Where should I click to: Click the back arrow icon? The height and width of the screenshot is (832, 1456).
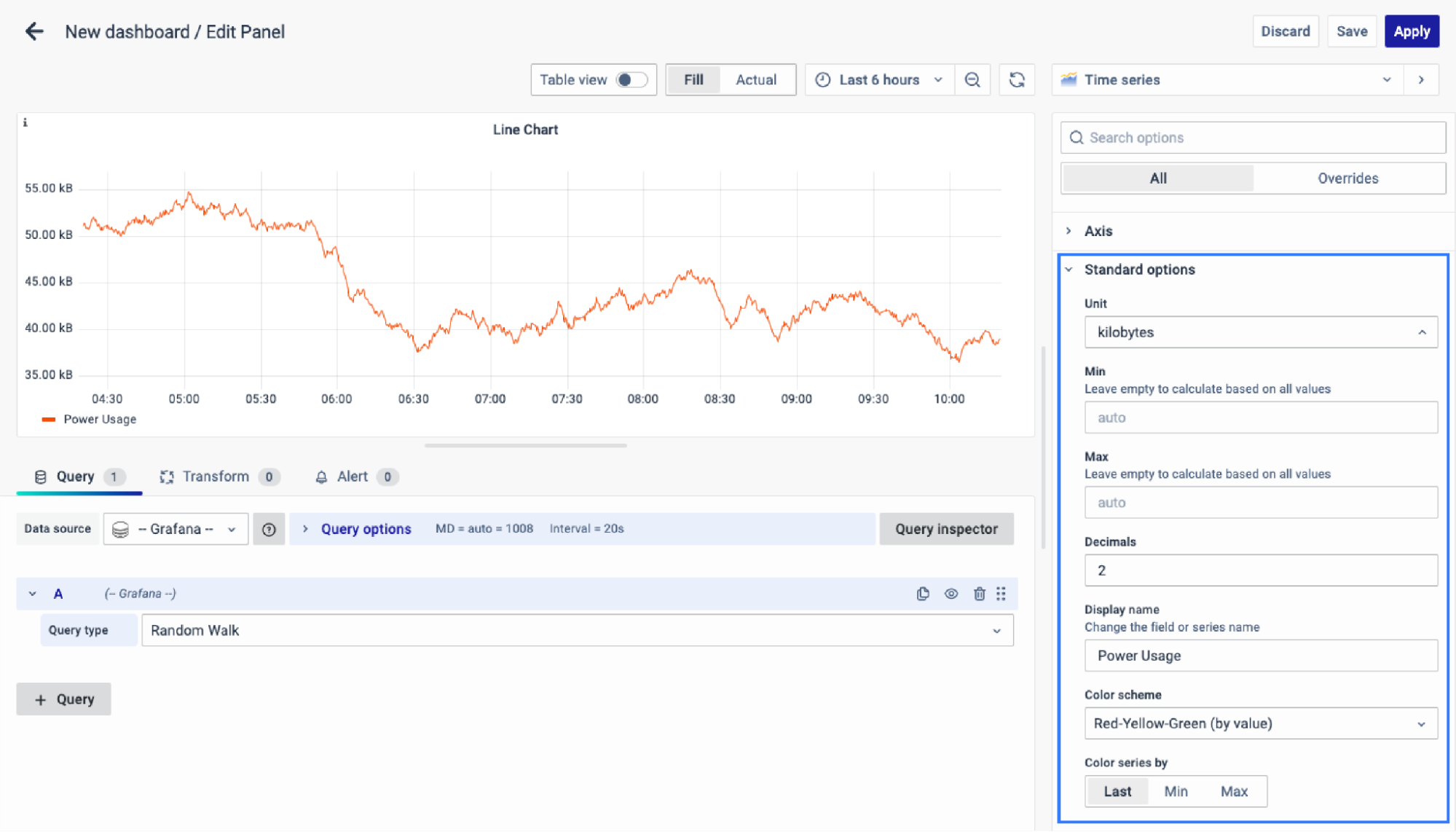coord(34,31)
